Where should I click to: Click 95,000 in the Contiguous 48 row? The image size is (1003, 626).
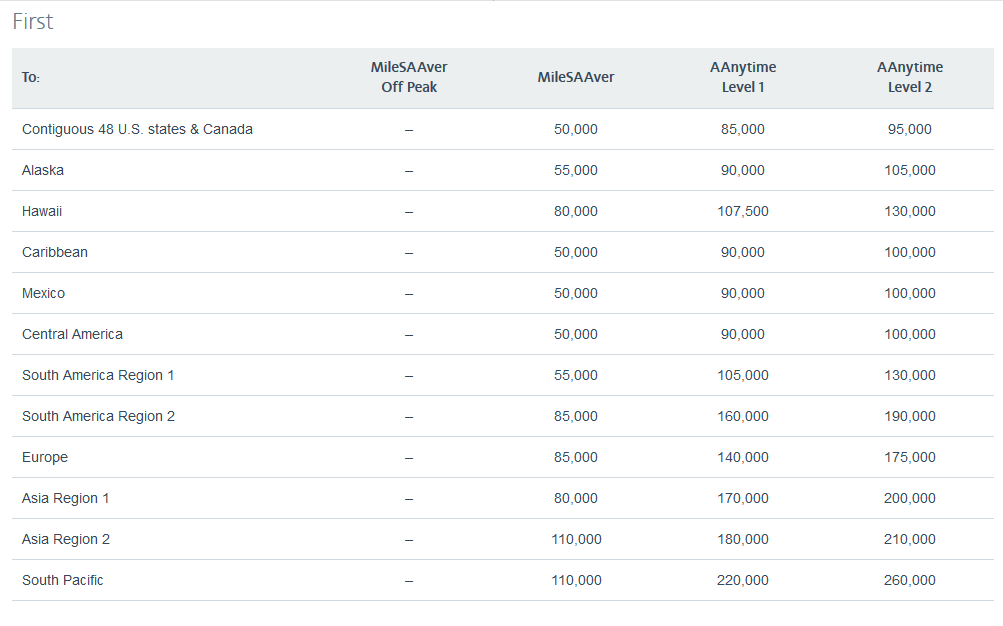[x=910, y=129]
